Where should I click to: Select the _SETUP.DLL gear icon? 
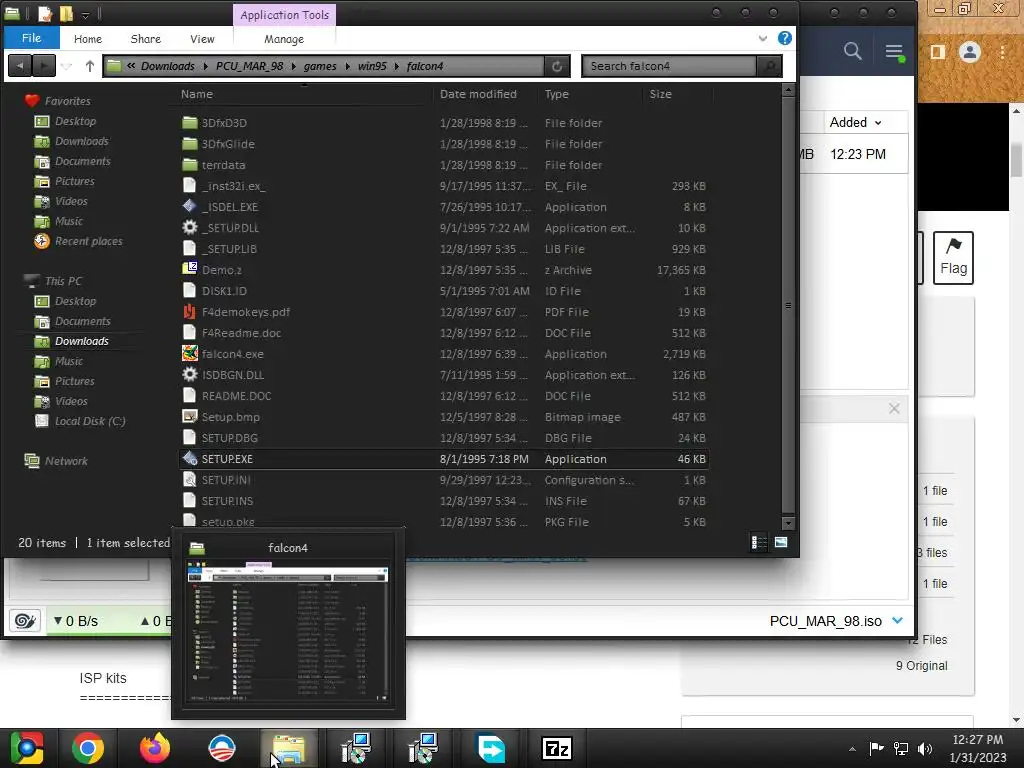coord(189,227)
